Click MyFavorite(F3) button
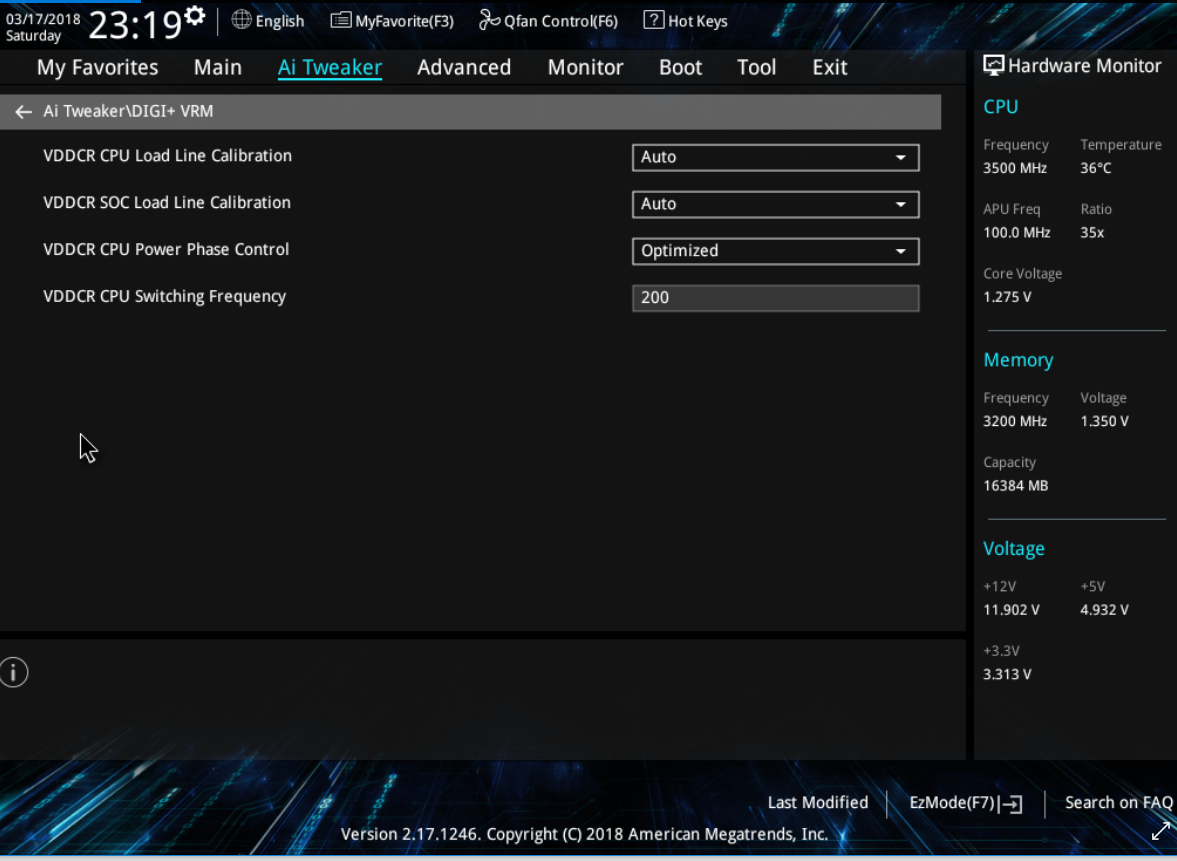 (x=393, y=21)
